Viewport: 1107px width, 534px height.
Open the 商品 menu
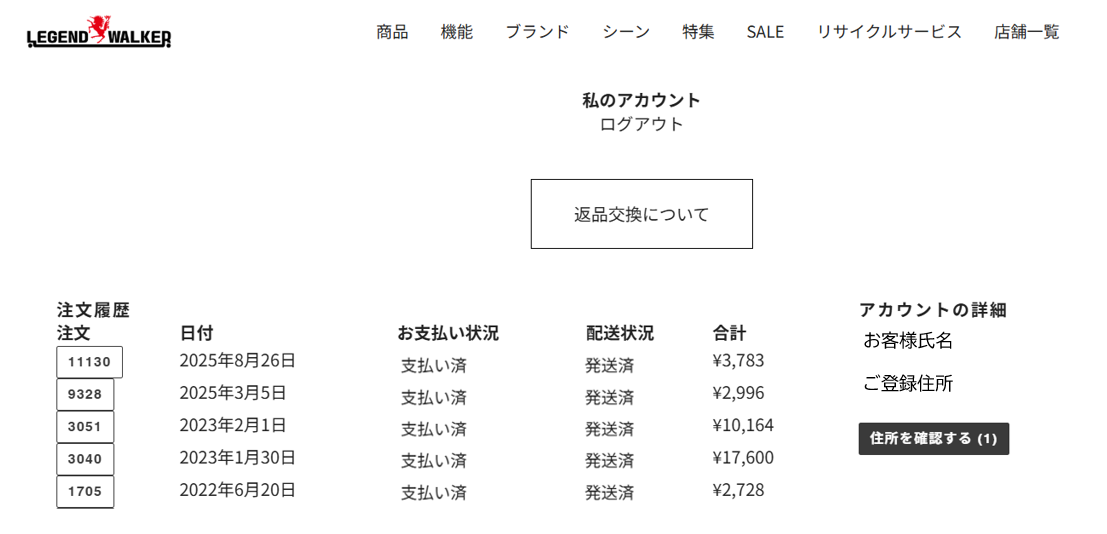coord(392,32)
